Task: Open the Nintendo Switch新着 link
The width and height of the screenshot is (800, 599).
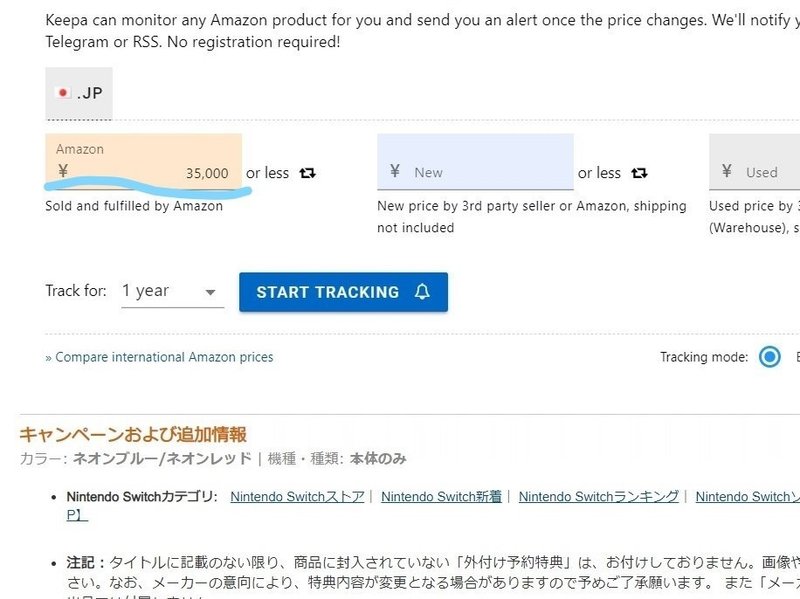Action: (x=441, y=497)
